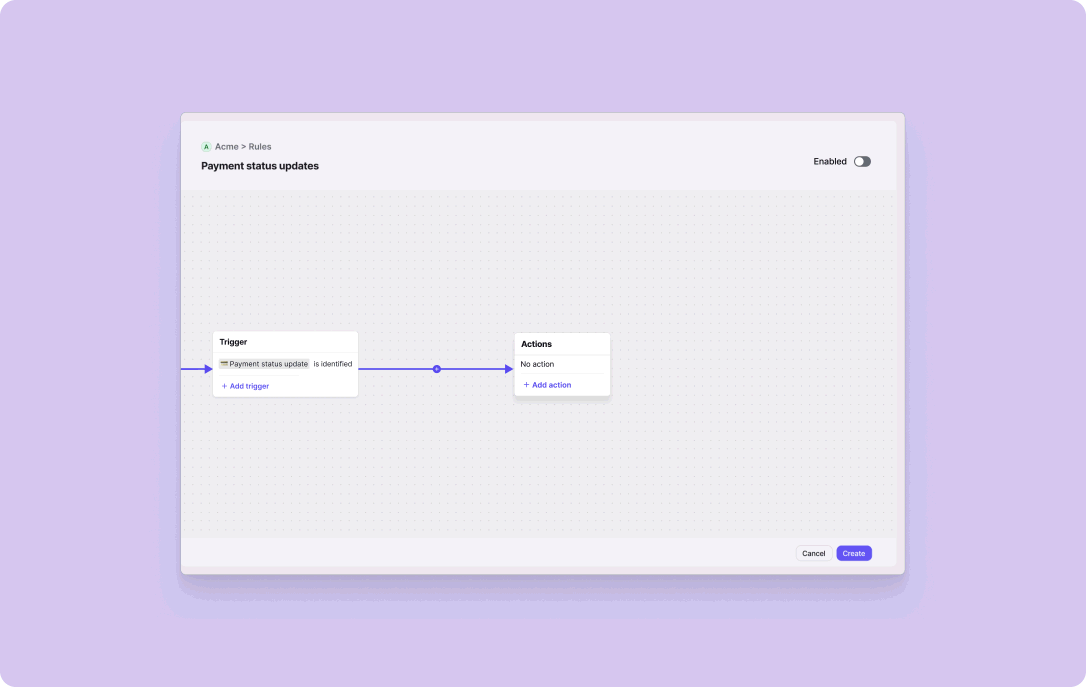The height and width of the screenshot is (687, 1086).
Task: Click the arrowhead pointing into the Actions card
Action: click(x=508, y=369)
